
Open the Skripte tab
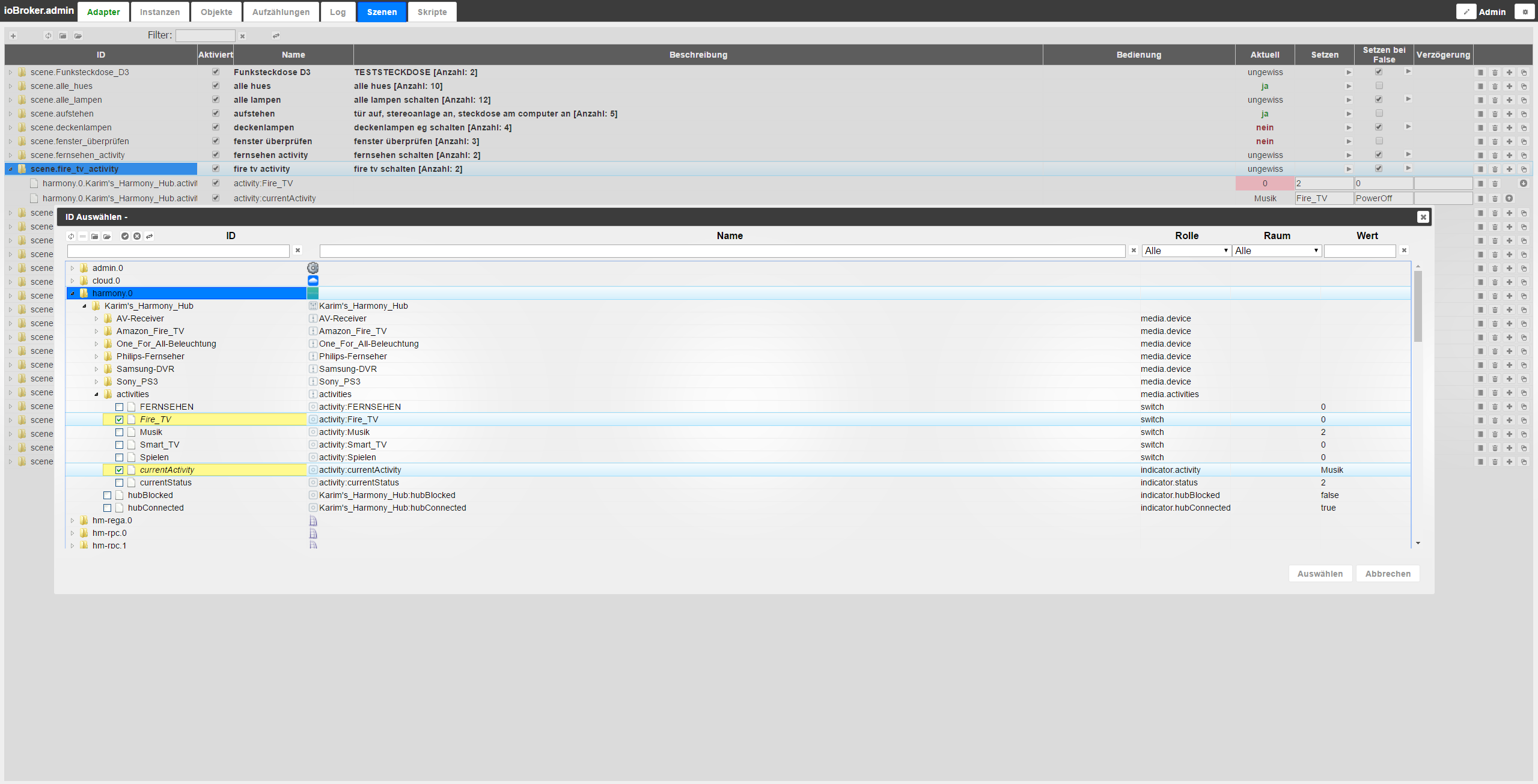point(432,12)
